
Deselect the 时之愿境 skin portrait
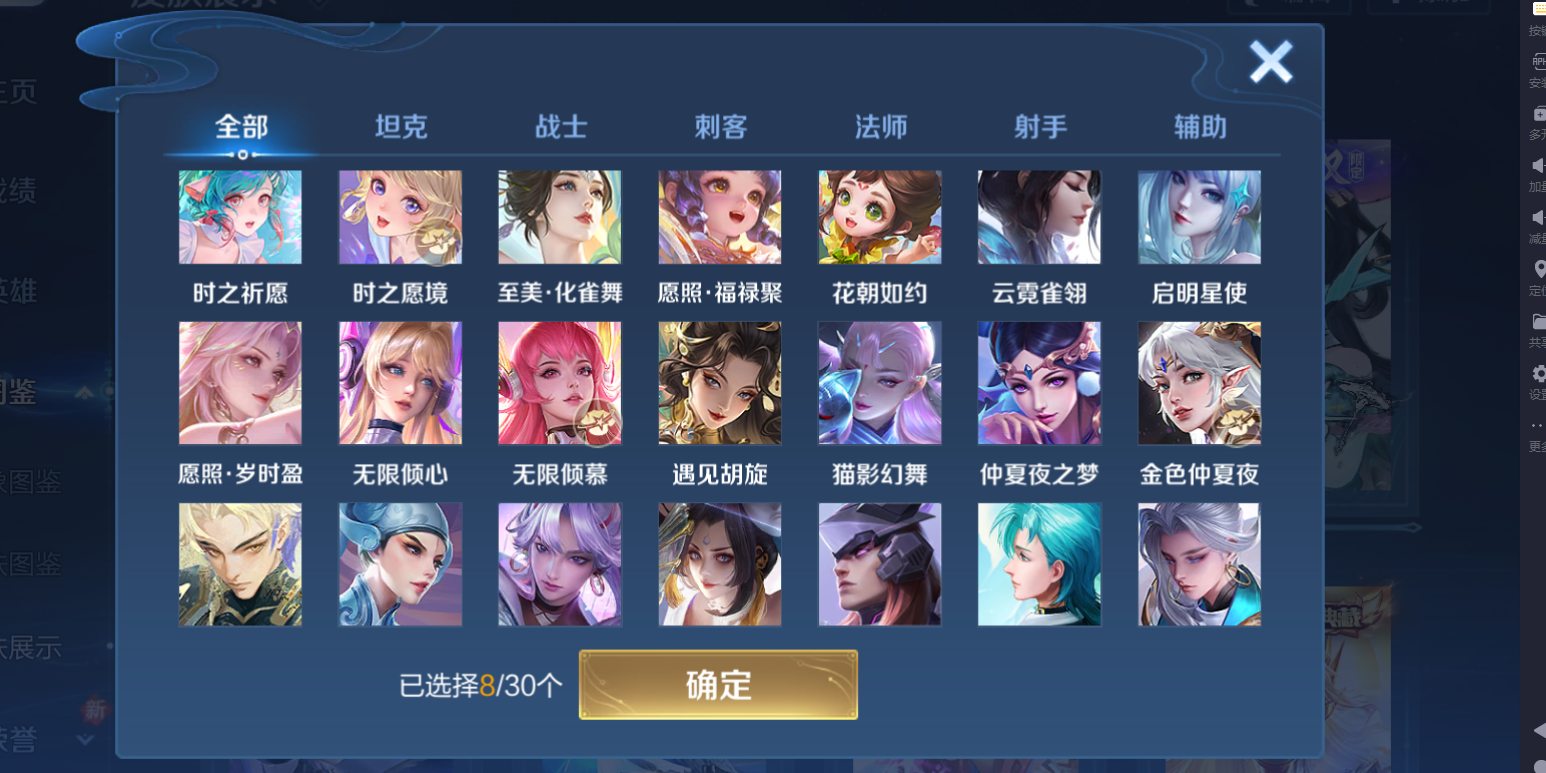point(400,217)
